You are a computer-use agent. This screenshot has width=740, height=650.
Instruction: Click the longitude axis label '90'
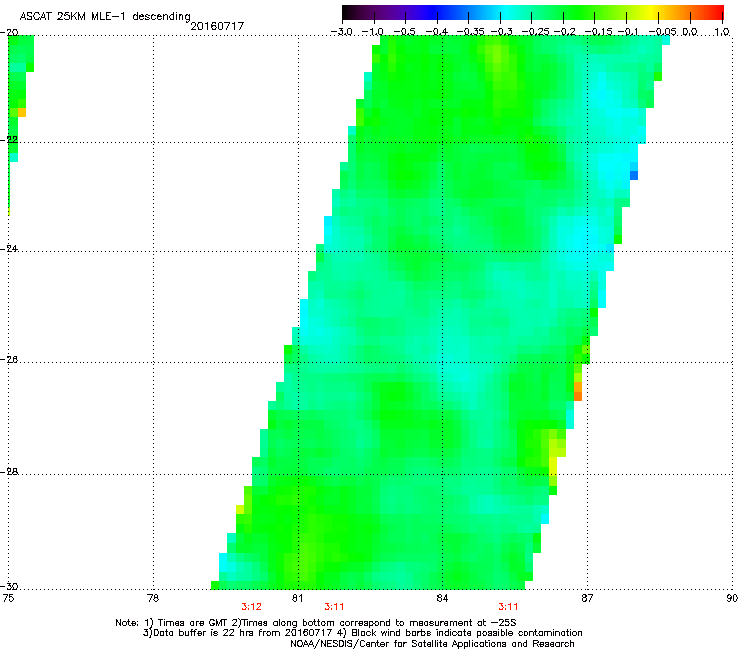(732, 598)
